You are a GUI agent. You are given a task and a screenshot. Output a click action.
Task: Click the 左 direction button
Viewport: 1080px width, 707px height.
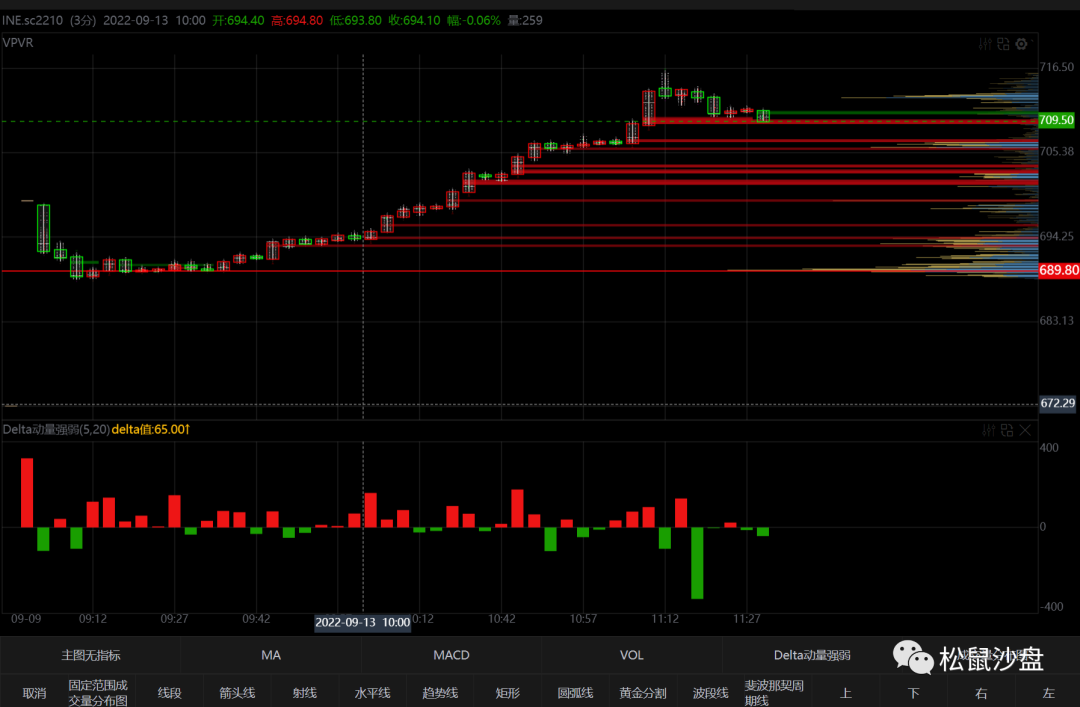pyautogui.click(x=1048, y=693)
